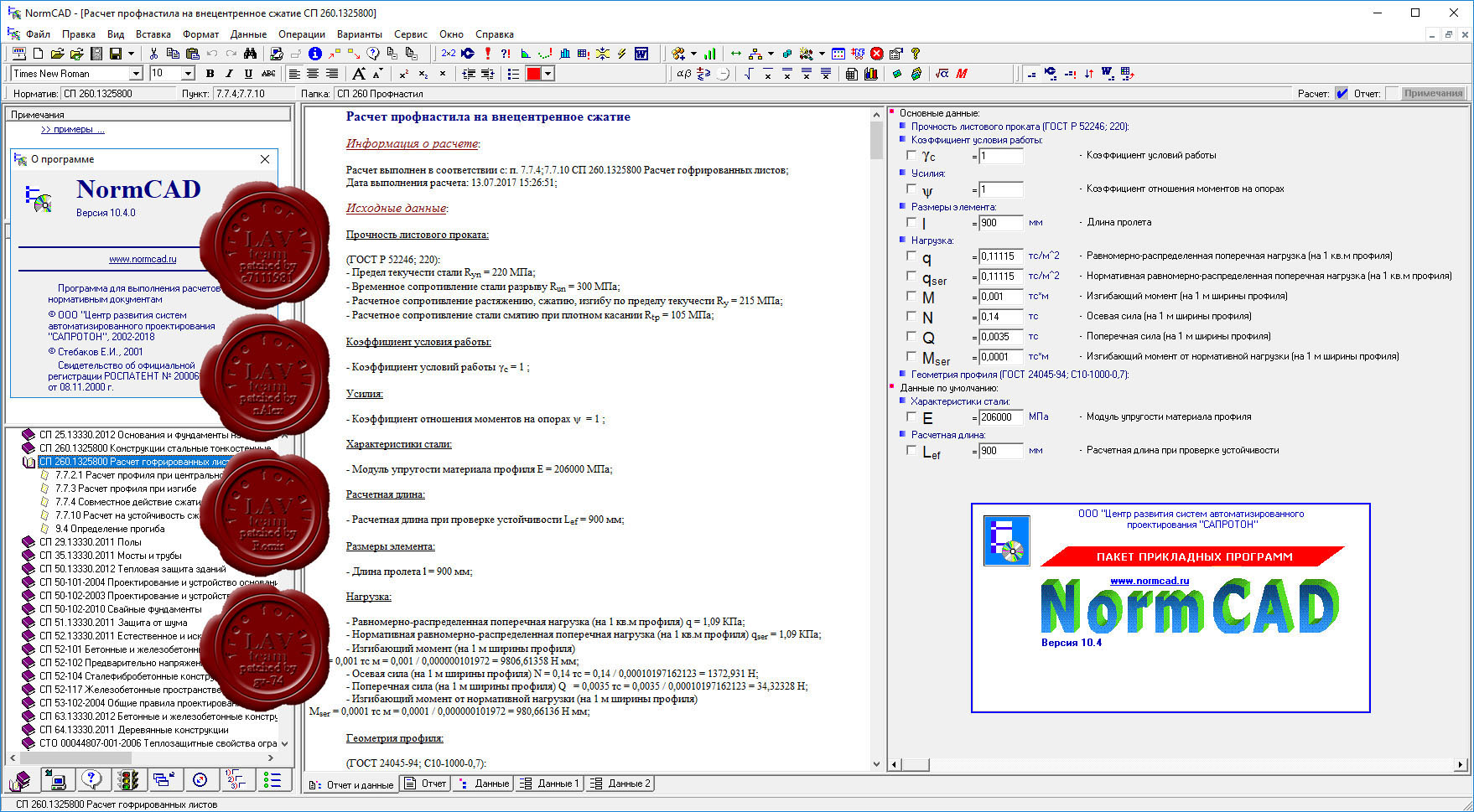The height and width of the screenshot is (812, 1474).
Task: Open the примеры link
Action: tap(73, 129)
